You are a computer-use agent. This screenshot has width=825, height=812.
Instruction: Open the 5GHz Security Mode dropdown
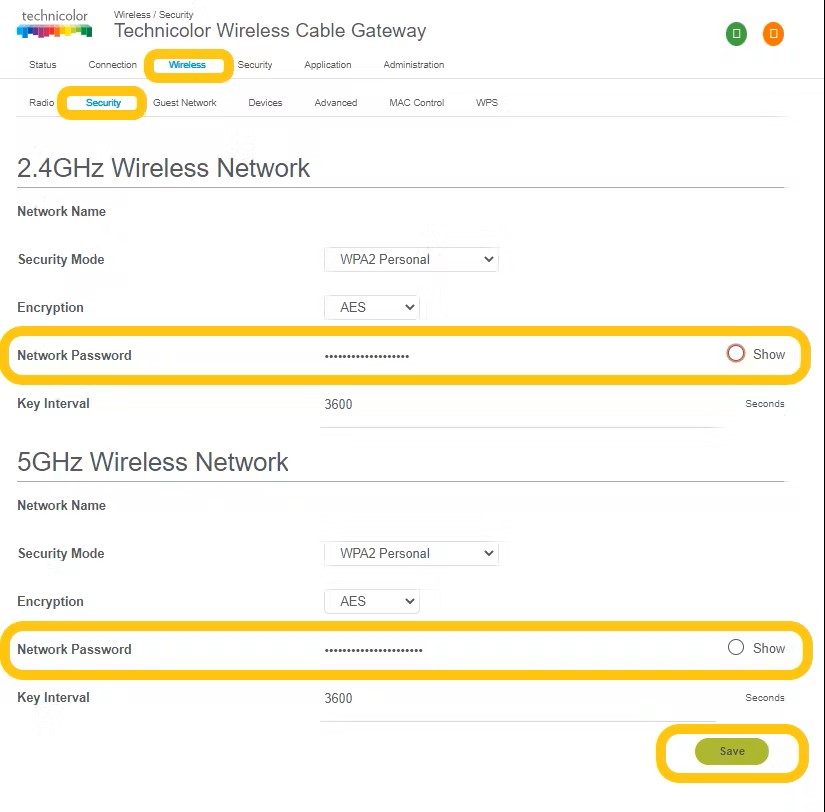(x=411, y=553)
